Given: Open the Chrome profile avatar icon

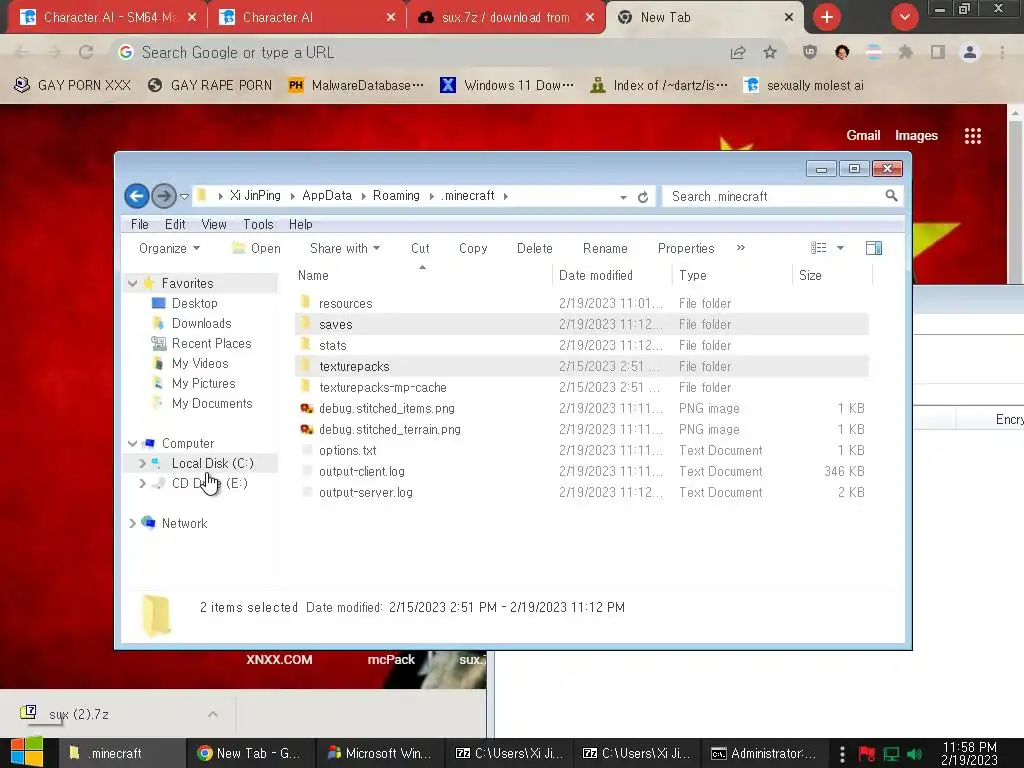Looking at the screenshot, I should (970, 52).
